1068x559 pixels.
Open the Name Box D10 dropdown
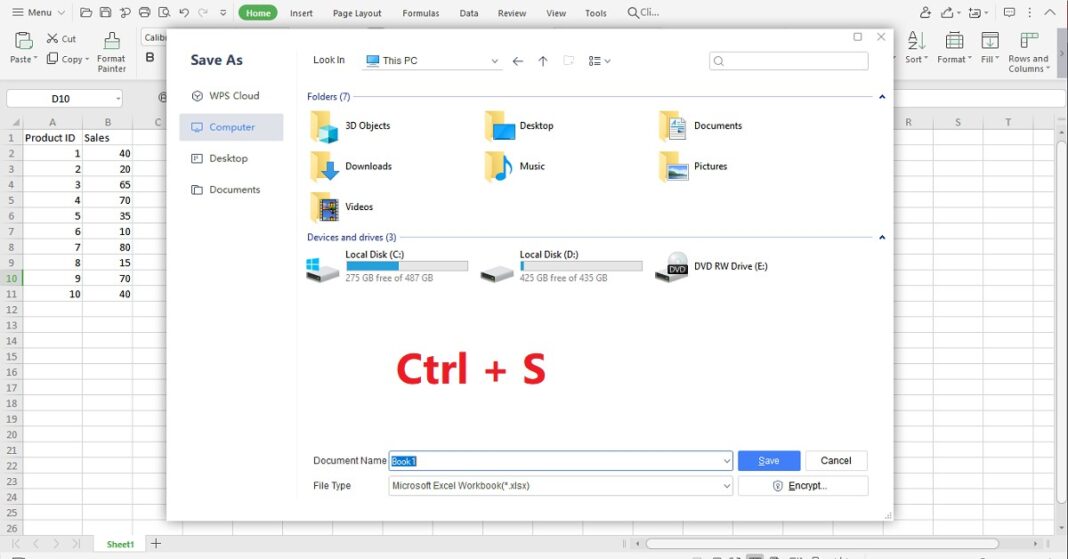[118, 99]
